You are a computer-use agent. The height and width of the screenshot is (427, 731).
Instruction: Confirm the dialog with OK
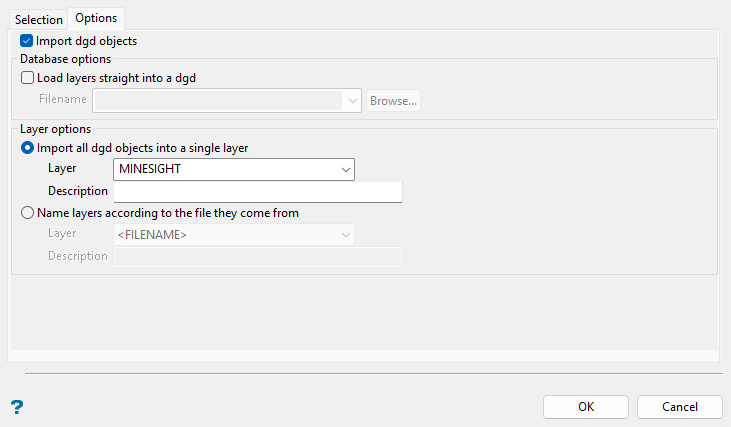point(586,407)
